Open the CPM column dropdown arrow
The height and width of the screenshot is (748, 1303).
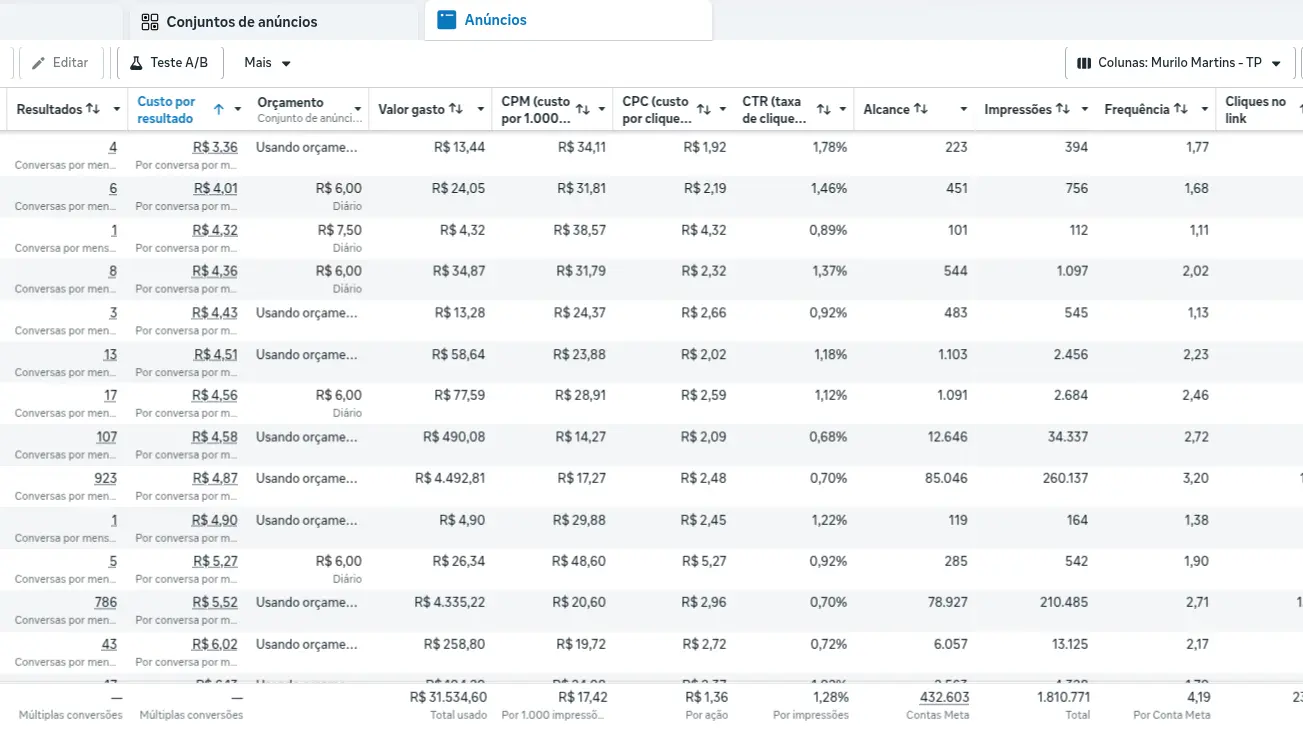pos(602,109)
